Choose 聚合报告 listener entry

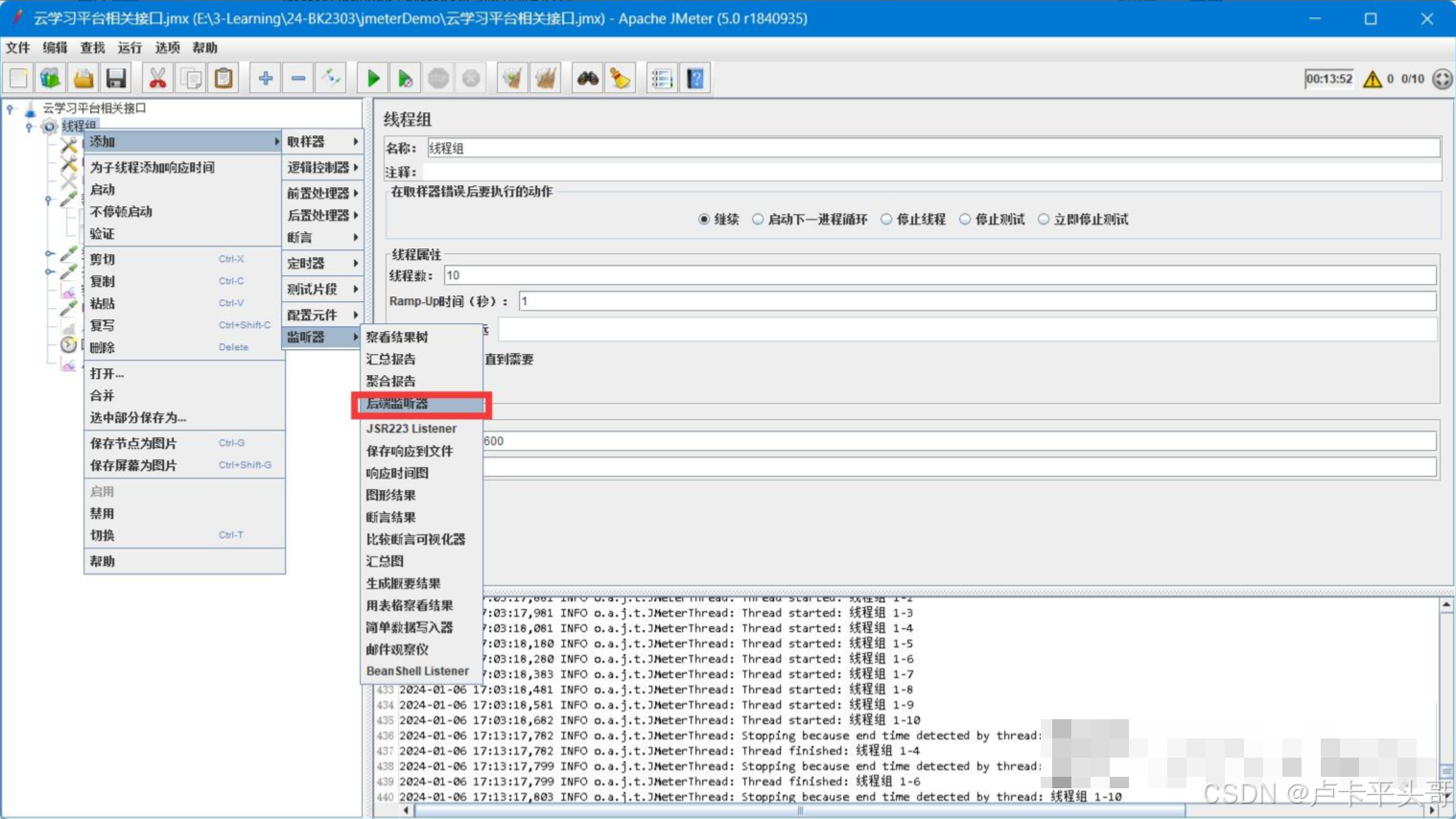(x=422, y=382)
